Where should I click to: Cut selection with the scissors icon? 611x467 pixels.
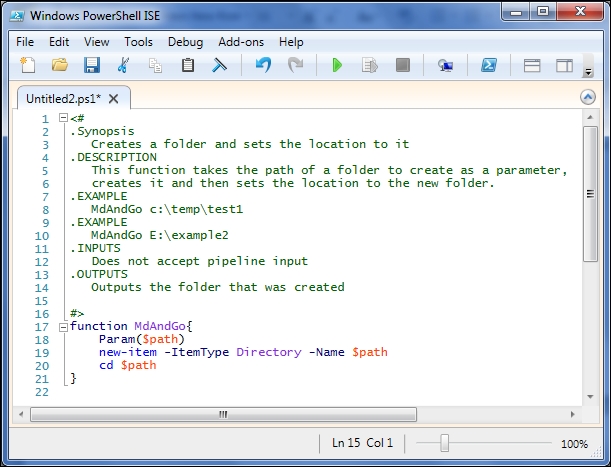click(123, 65)
